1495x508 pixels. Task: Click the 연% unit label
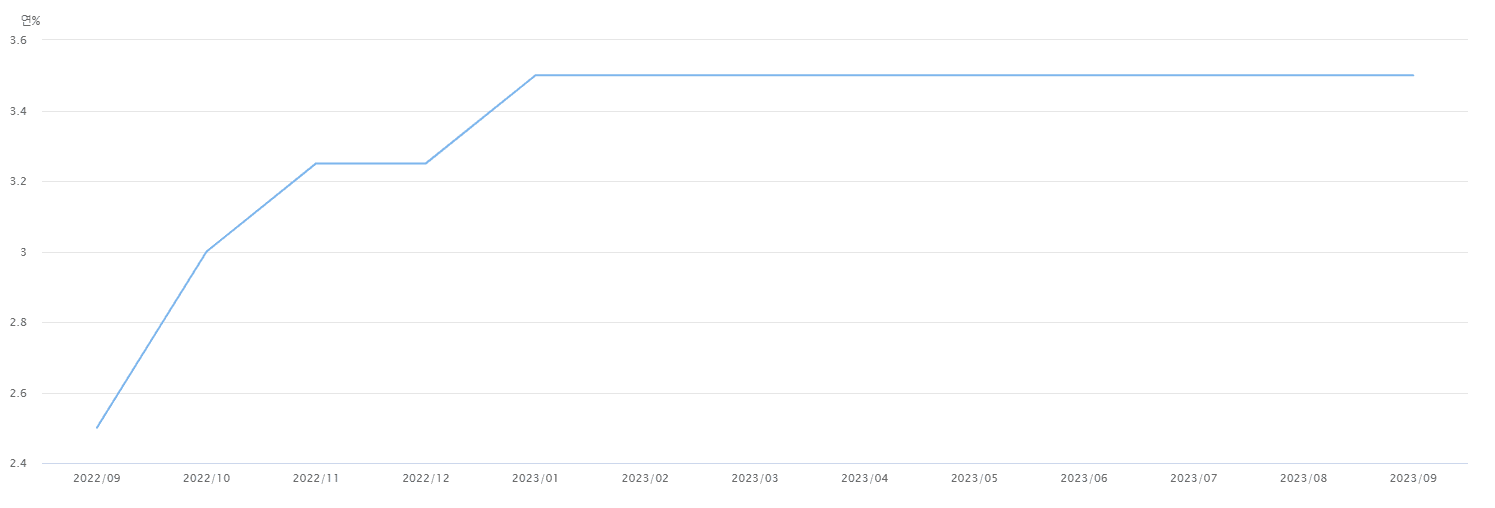[31, 20]
